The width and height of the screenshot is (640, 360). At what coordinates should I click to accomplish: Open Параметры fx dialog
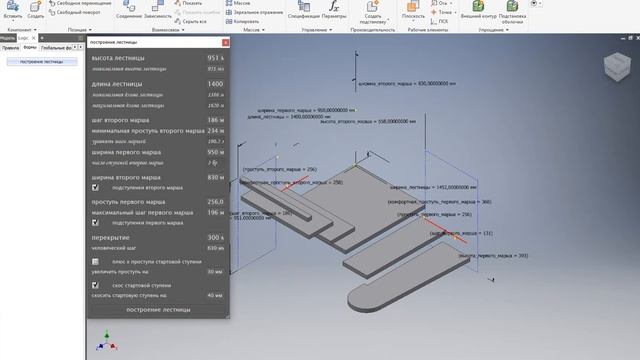click(x=334, y=9)
